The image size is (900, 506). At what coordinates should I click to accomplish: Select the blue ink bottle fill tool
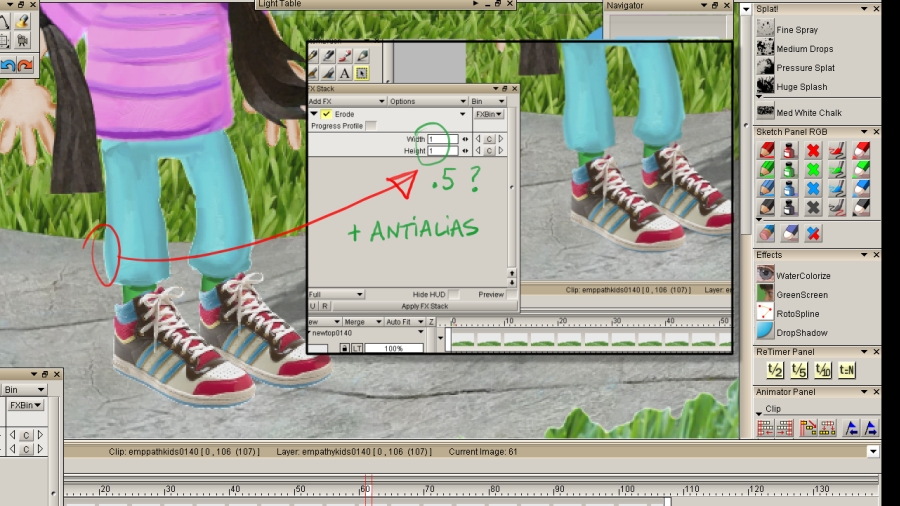click(790, 188)
